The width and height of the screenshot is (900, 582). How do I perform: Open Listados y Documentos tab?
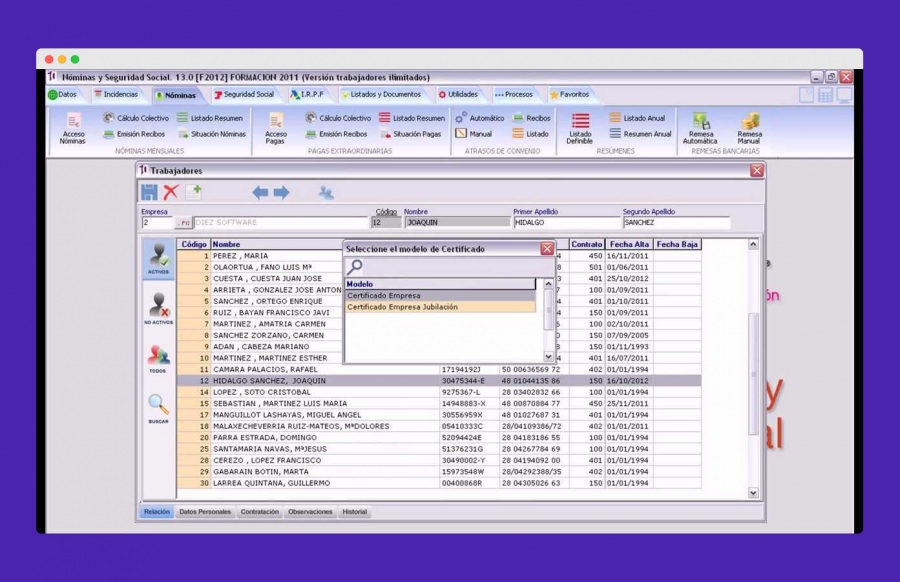[x=381, y=95]
